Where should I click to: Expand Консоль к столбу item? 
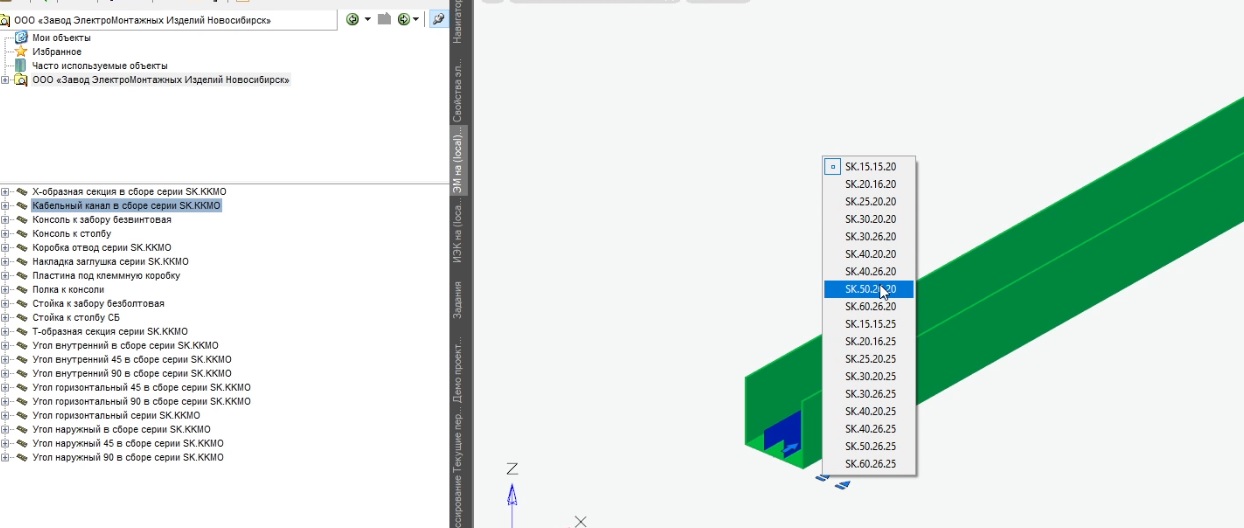point(5,233)
